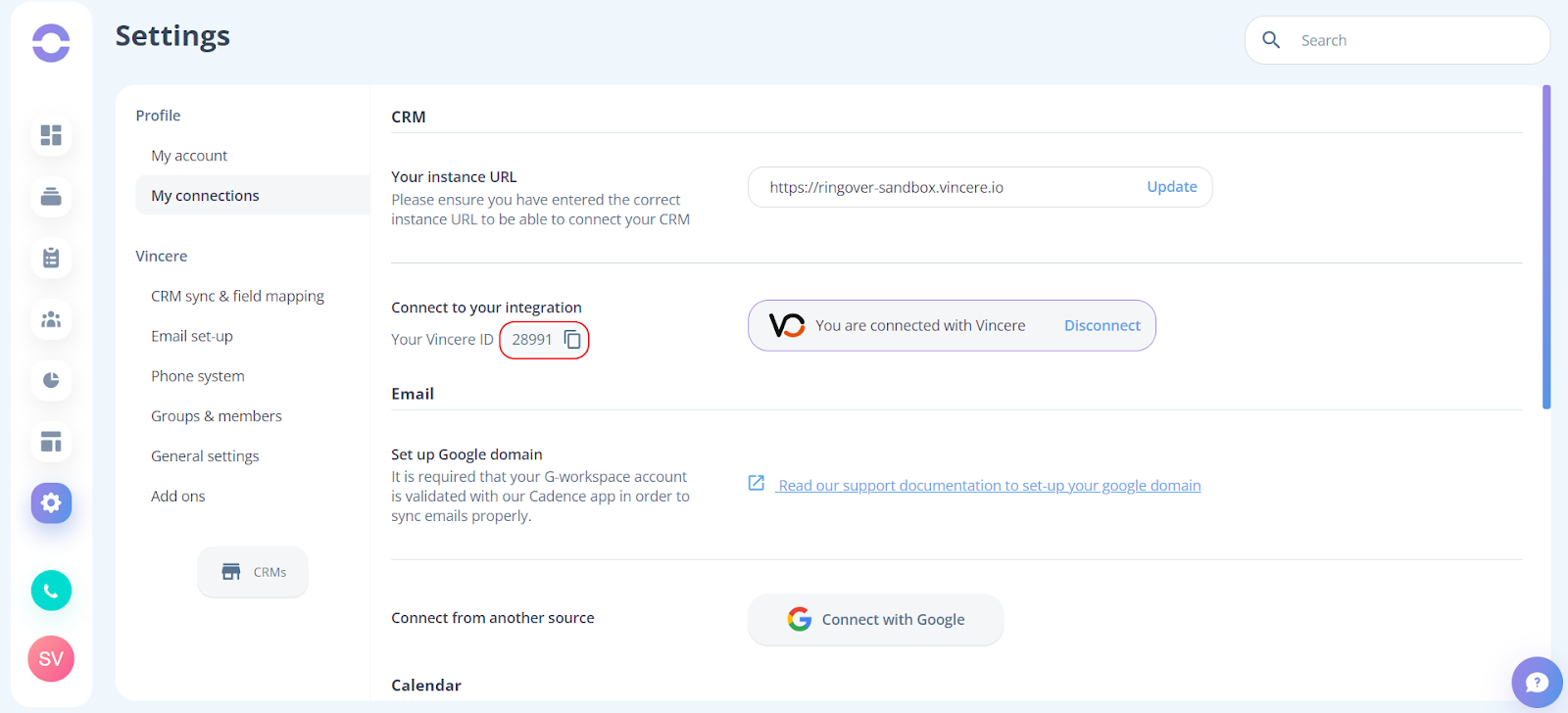This screenshot has height=713, width=1568.
Task: Click the Vincere logo in connection box
Action: tap(787, 325)
